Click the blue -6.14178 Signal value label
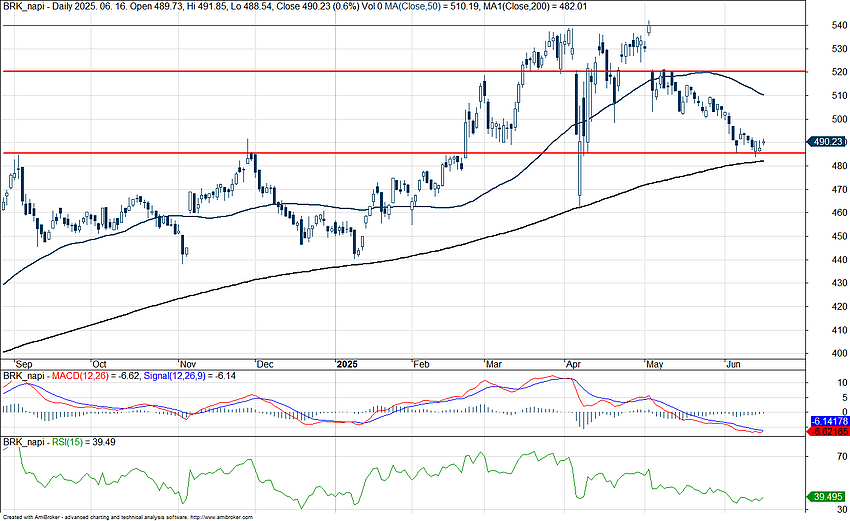This screenshot has height=521, width=850. point(826,424)
